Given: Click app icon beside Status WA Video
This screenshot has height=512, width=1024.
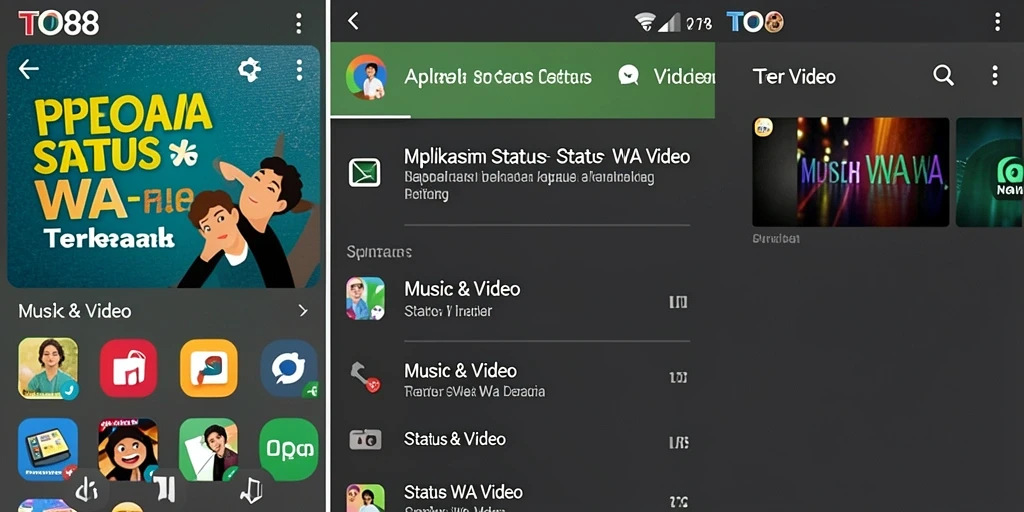Looking at the screenshot, I should point(365,498).
